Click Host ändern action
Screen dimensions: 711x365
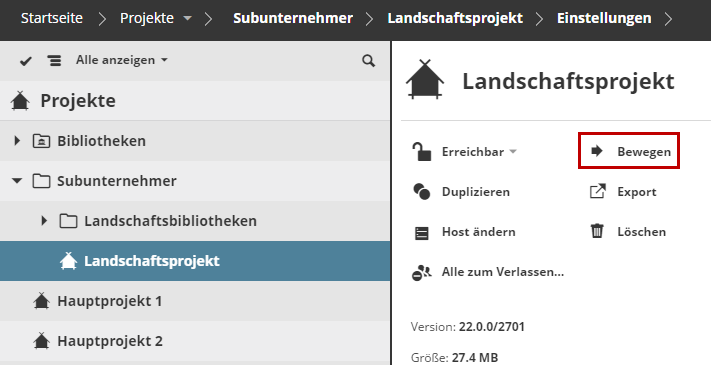[478, 232]
